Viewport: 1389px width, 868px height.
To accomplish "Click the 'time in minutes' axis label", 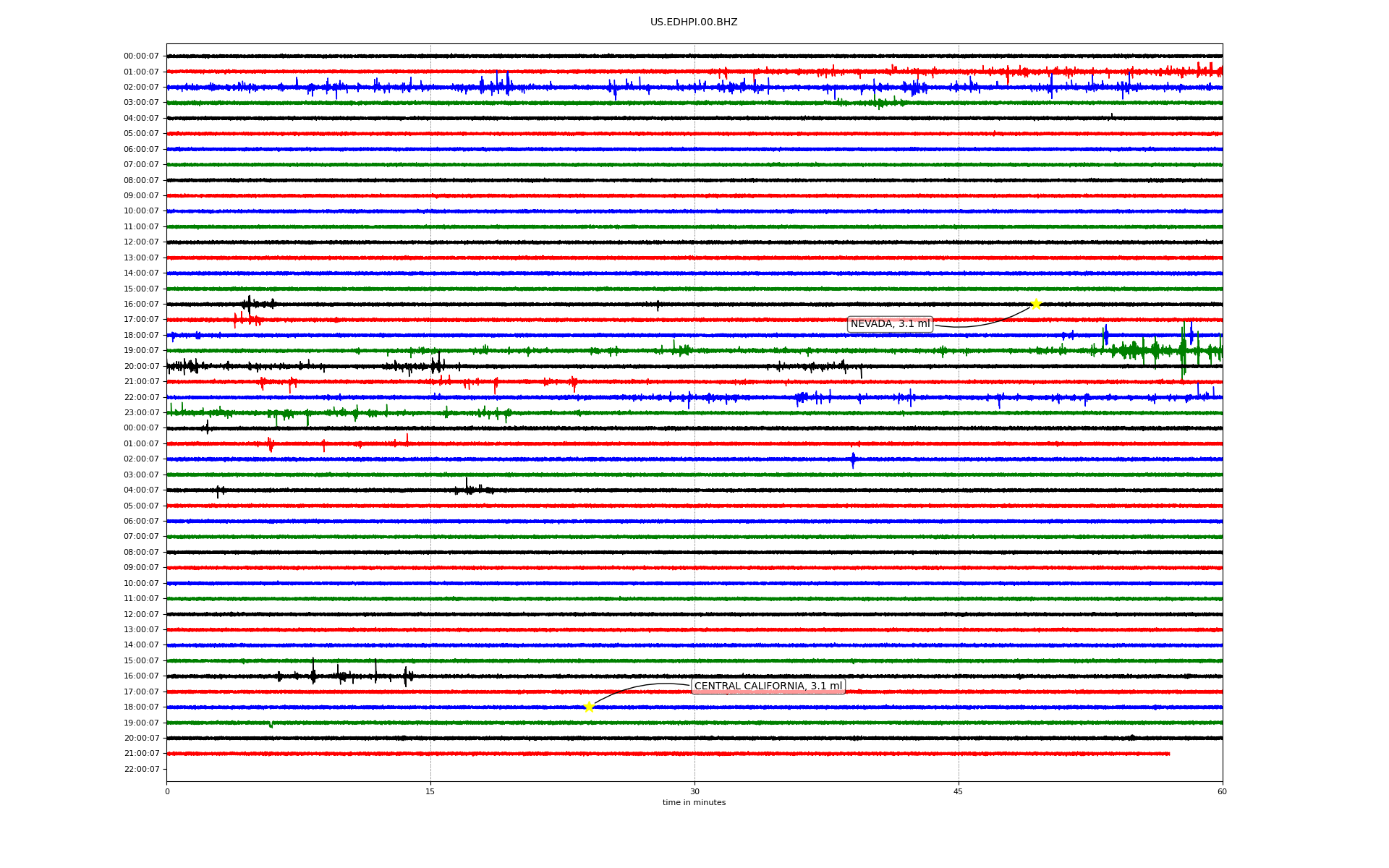I will 693,803.
